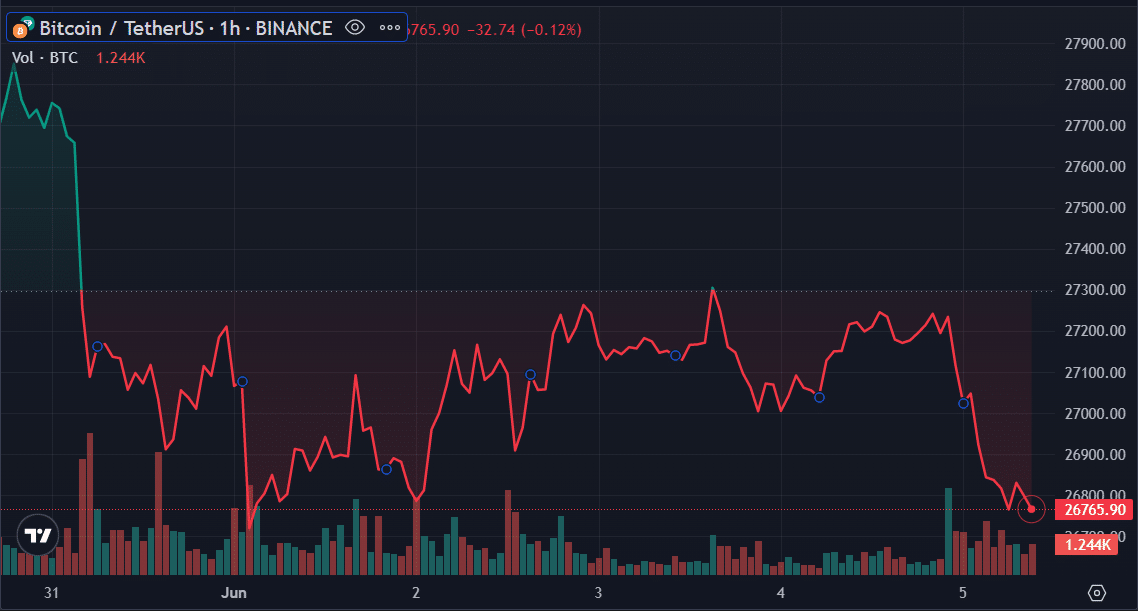Click the 27500.00 price axis label

click(x=1094, y=208)
